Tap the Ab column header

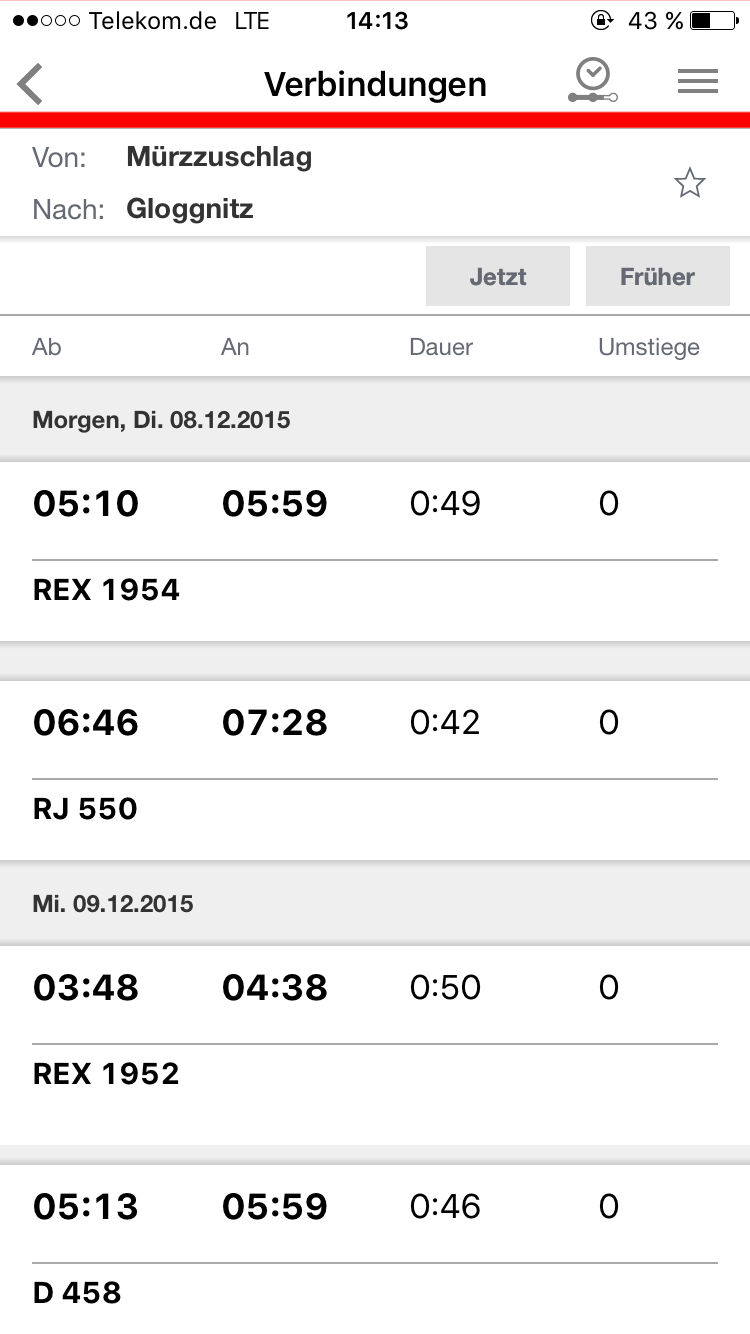47,347
